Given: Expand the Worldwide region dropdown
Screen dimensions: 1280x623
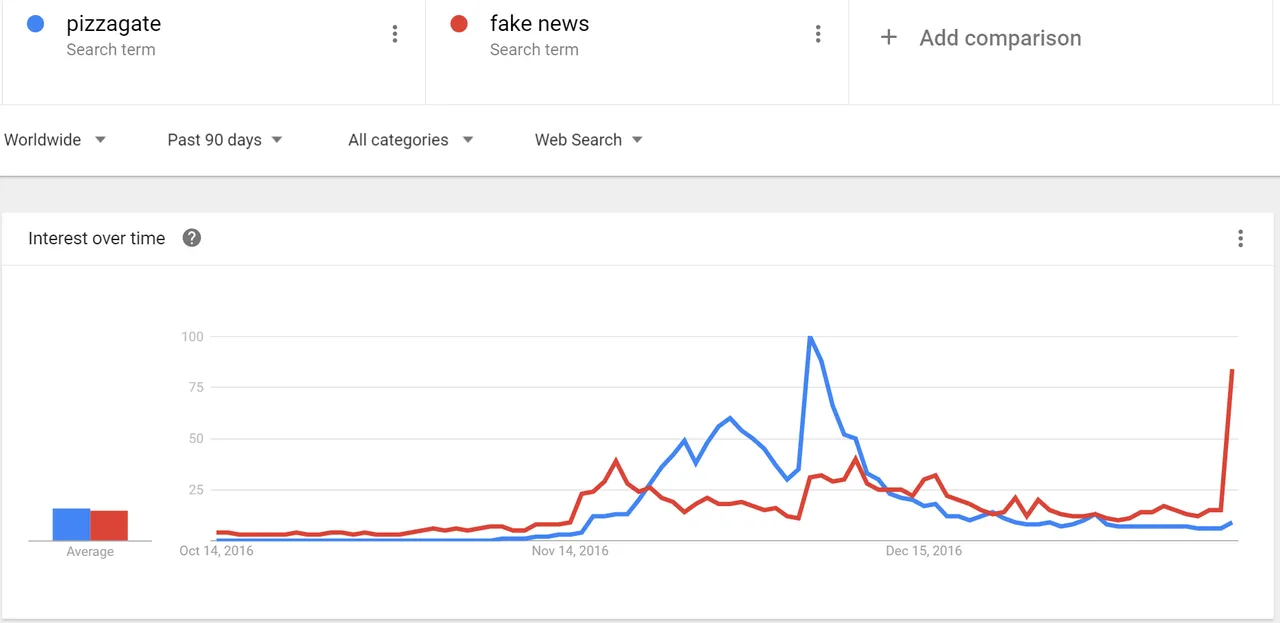Looking at the screenshot, I should pyautogui.click(x=55, y=140).
